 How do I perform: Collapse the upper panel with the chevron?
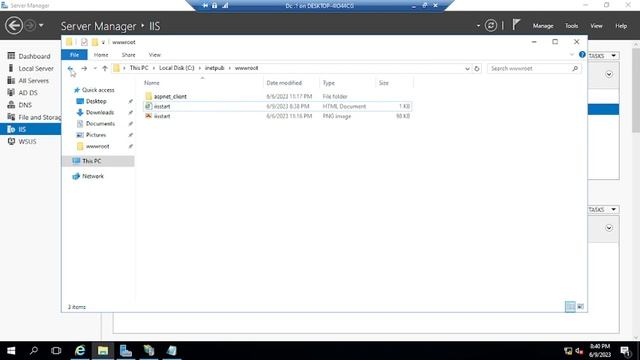609,74
